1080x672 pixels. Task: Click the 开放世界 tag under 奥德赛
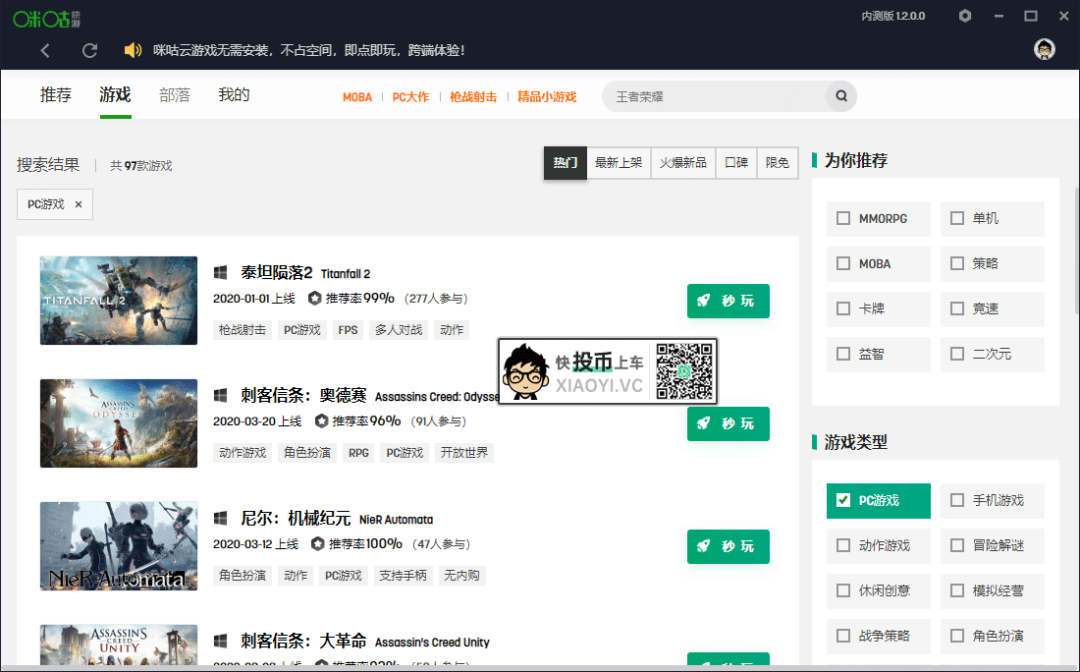[x=464, y=452]
